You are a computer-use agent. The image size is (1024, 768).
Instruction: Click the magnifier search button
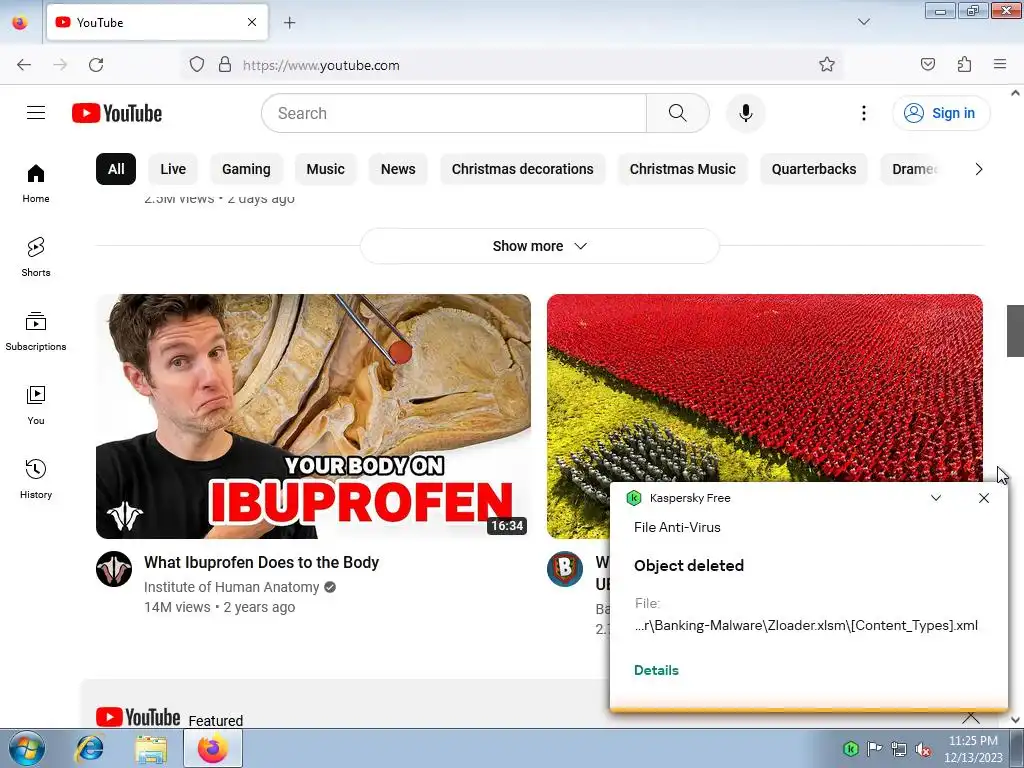click(x=677, y=113)
